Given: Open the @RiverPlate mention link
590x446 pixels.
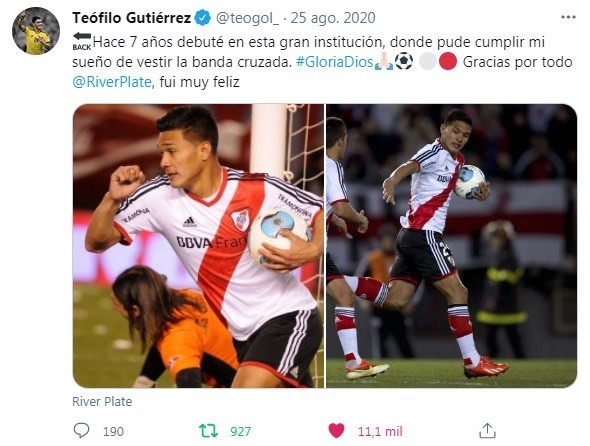Looking at the screenshot, I should pos(112,82).
